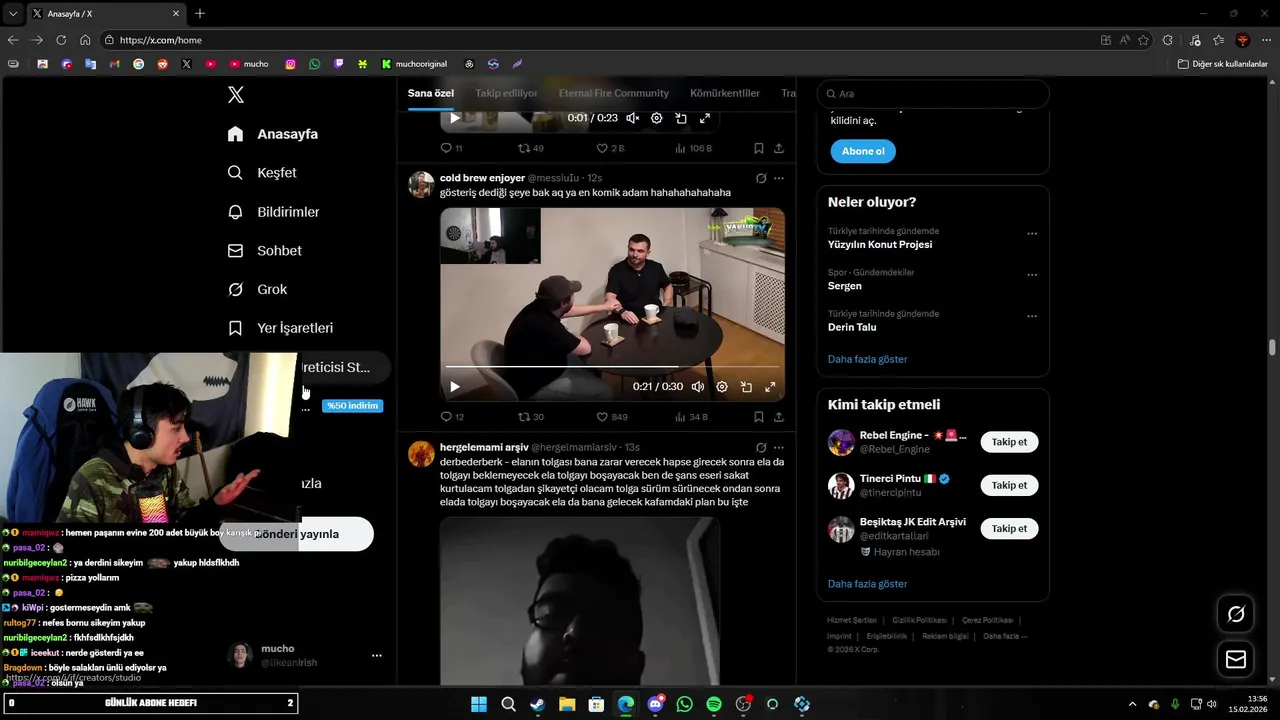1280x720 pixels.
Task: Open the floating Grok button
Action: pyautogui.click(x=1236, y=614)
